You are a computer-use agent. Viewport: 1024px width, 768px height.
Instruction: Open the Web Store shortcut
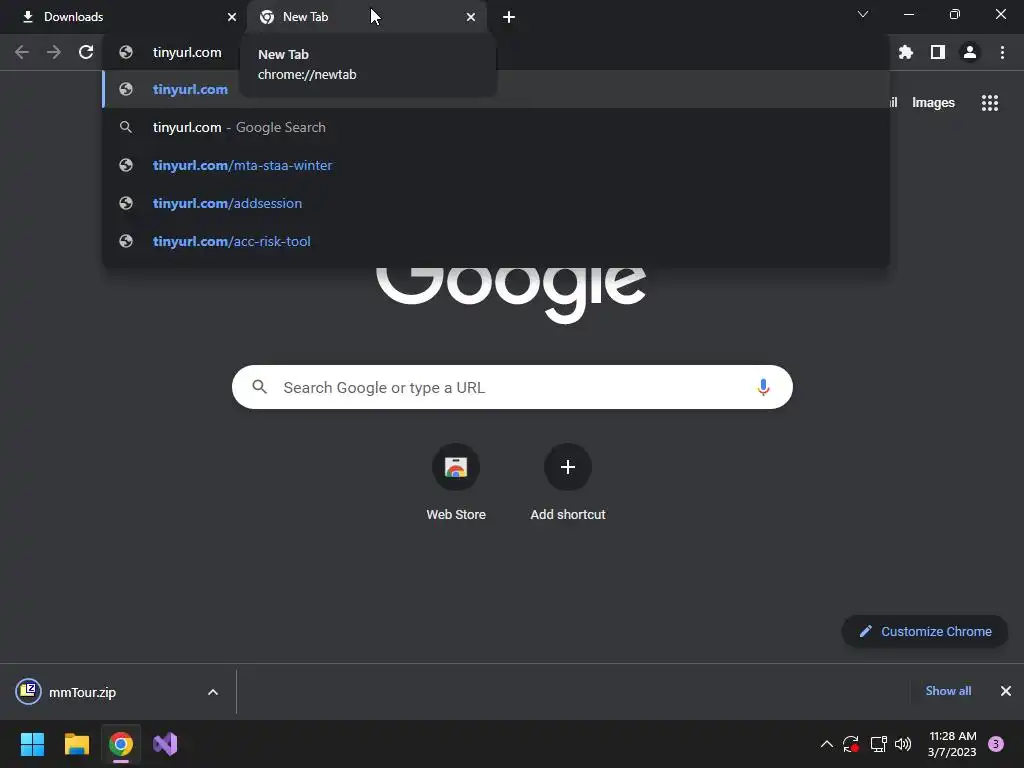tap(456, 481)
